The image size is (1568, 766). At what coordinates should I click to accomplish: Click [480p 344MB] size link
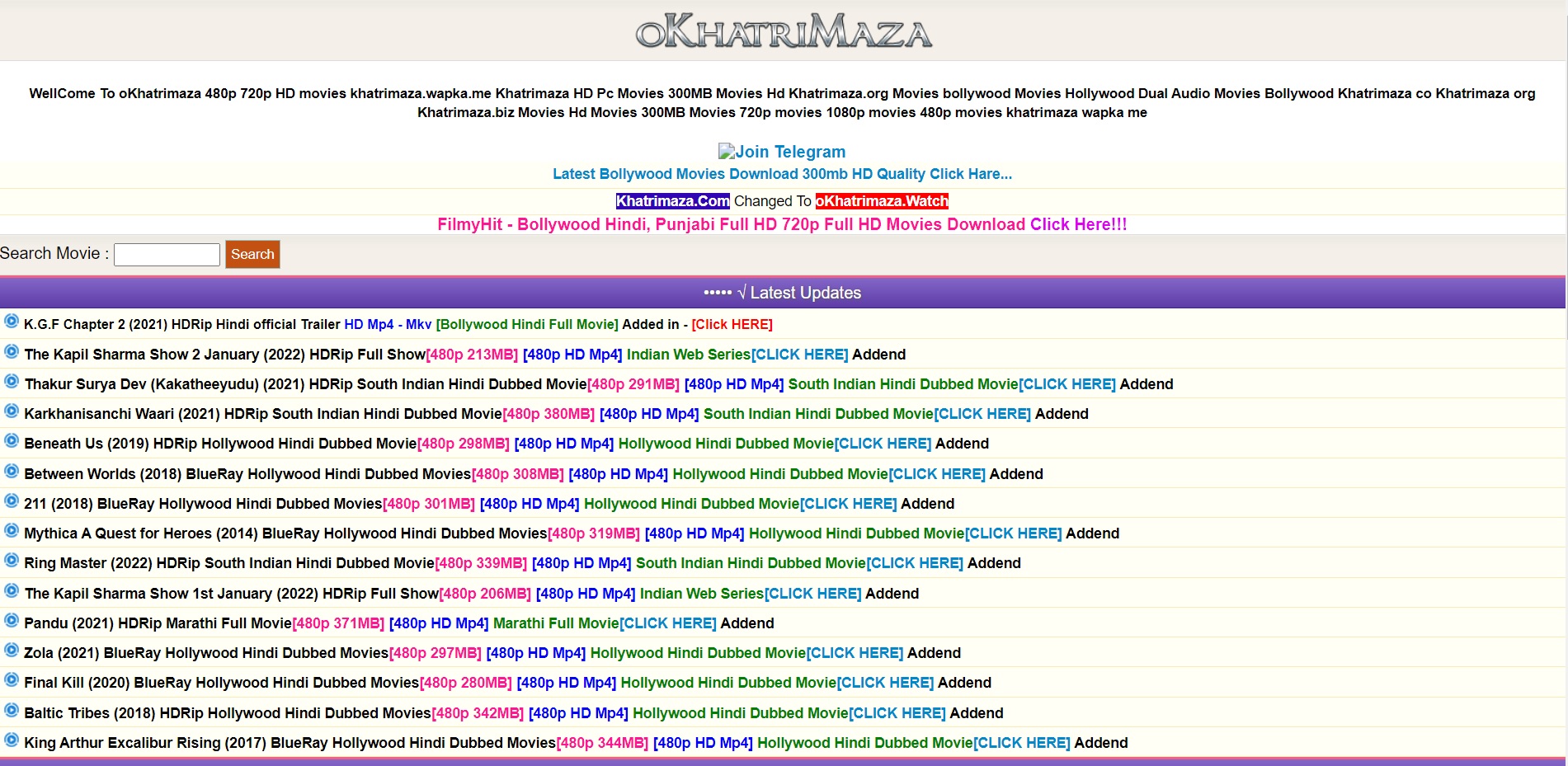[602, 743]
